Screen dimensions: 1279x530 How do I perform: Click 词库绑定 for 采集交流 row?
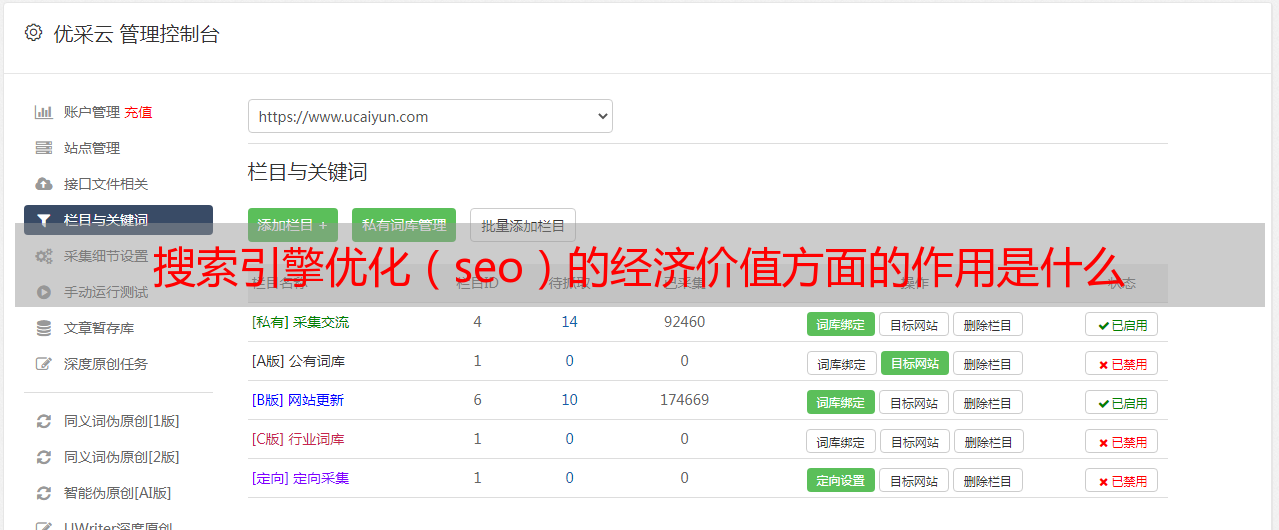click(841, 324)
